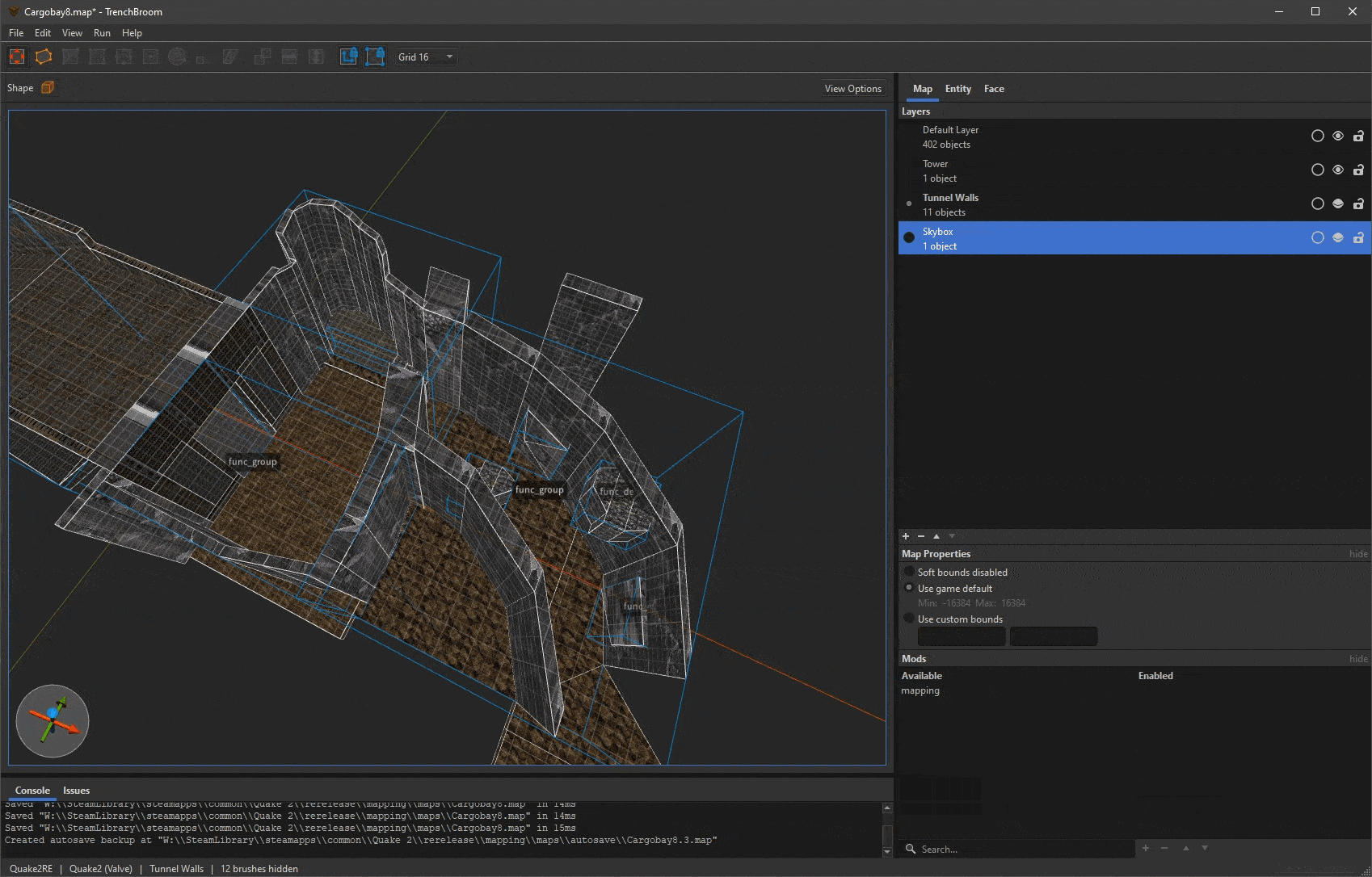Screen dimensions: 1372x877
Task: Add a new layer with plus icon
Action: point(906,536)
